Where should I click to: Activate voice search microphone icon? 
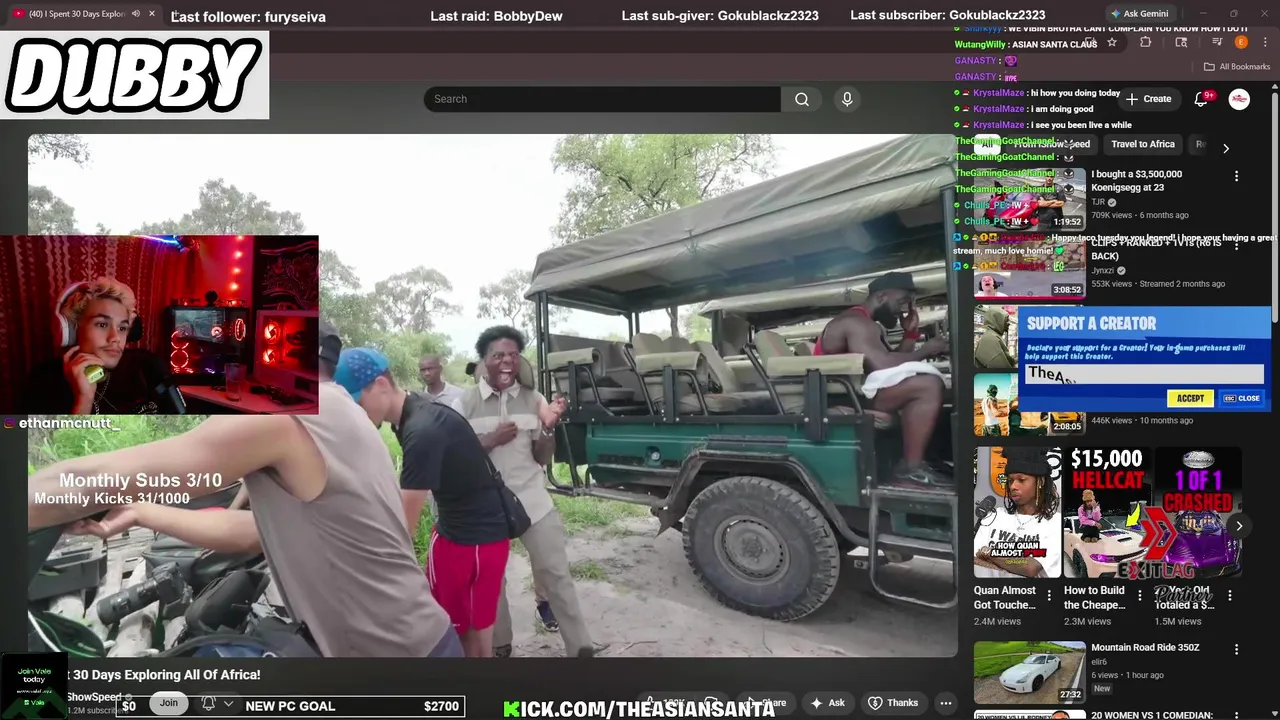pyautogui.click(x=847, y=99)
